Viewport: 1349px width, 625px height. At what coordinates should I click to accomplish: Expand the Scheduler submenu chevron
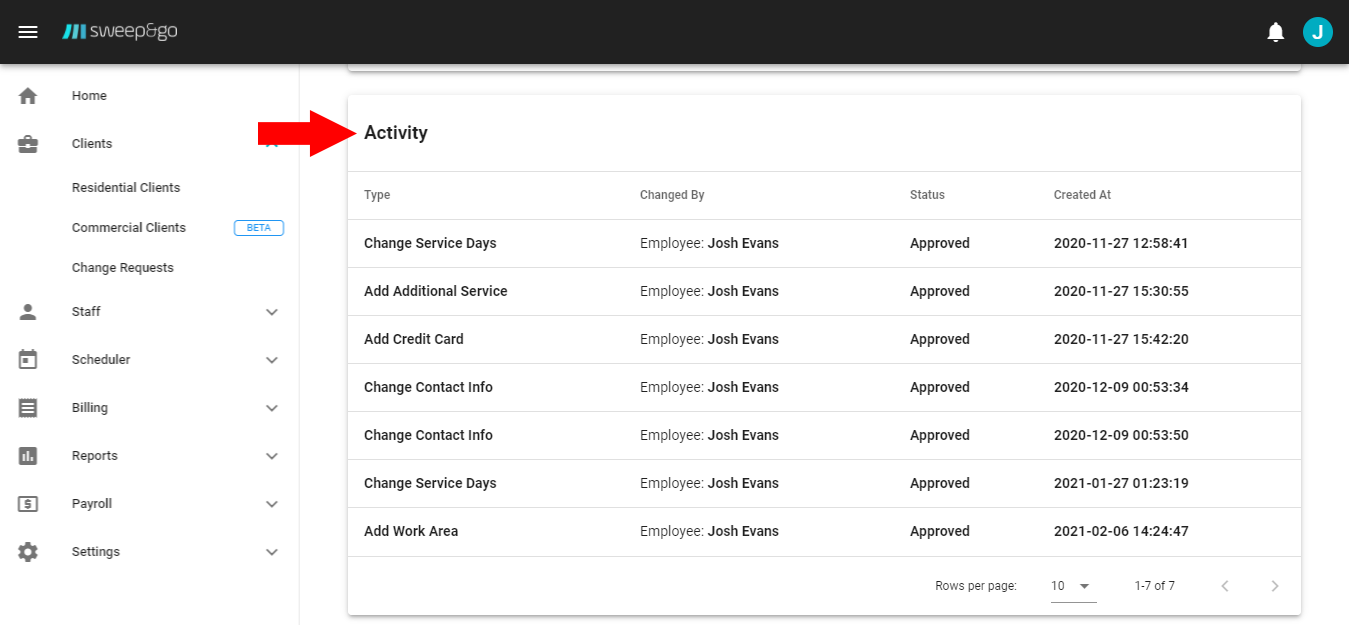[x=271, y=360]
